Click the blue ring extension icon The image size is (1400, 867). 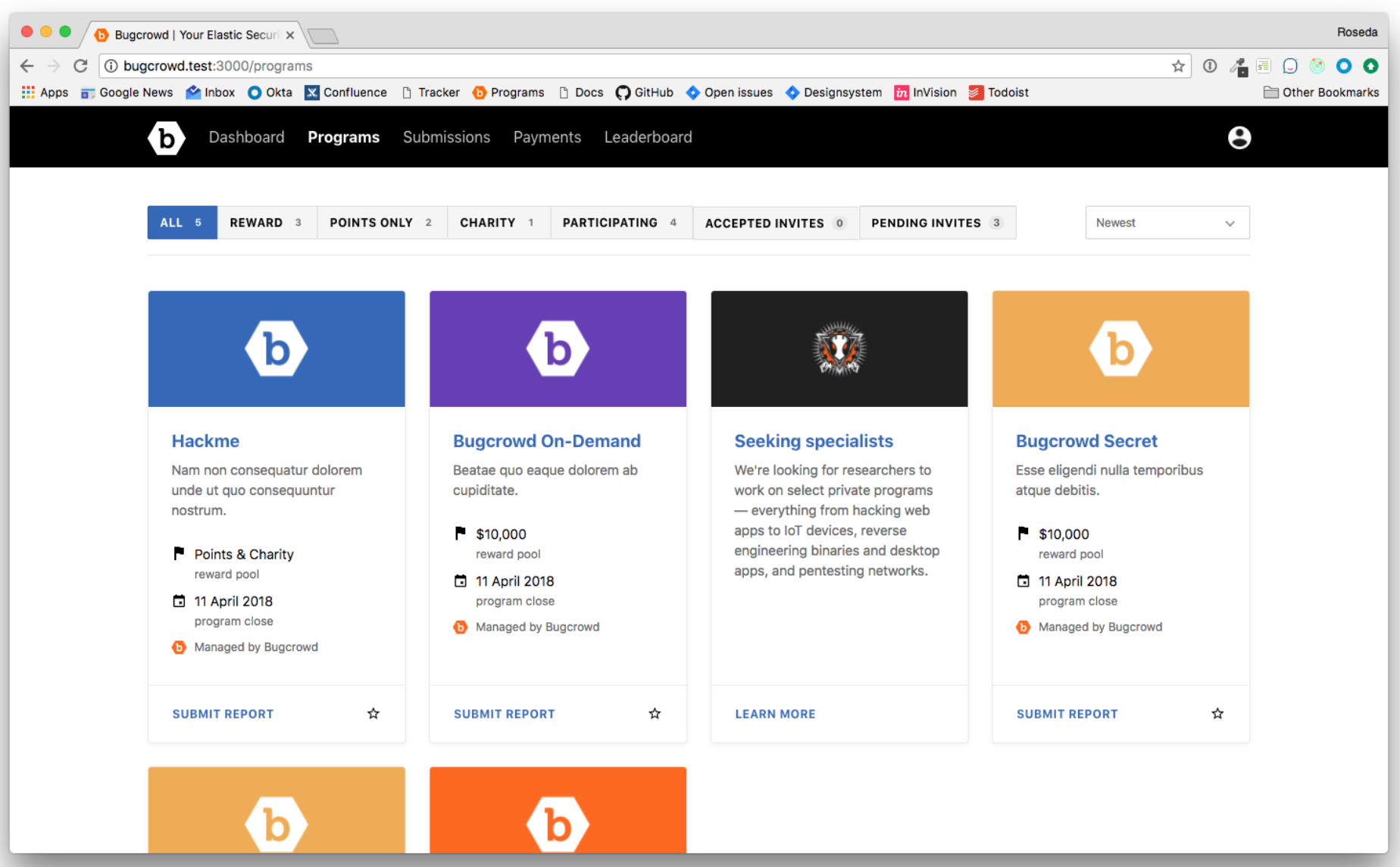1344,66
